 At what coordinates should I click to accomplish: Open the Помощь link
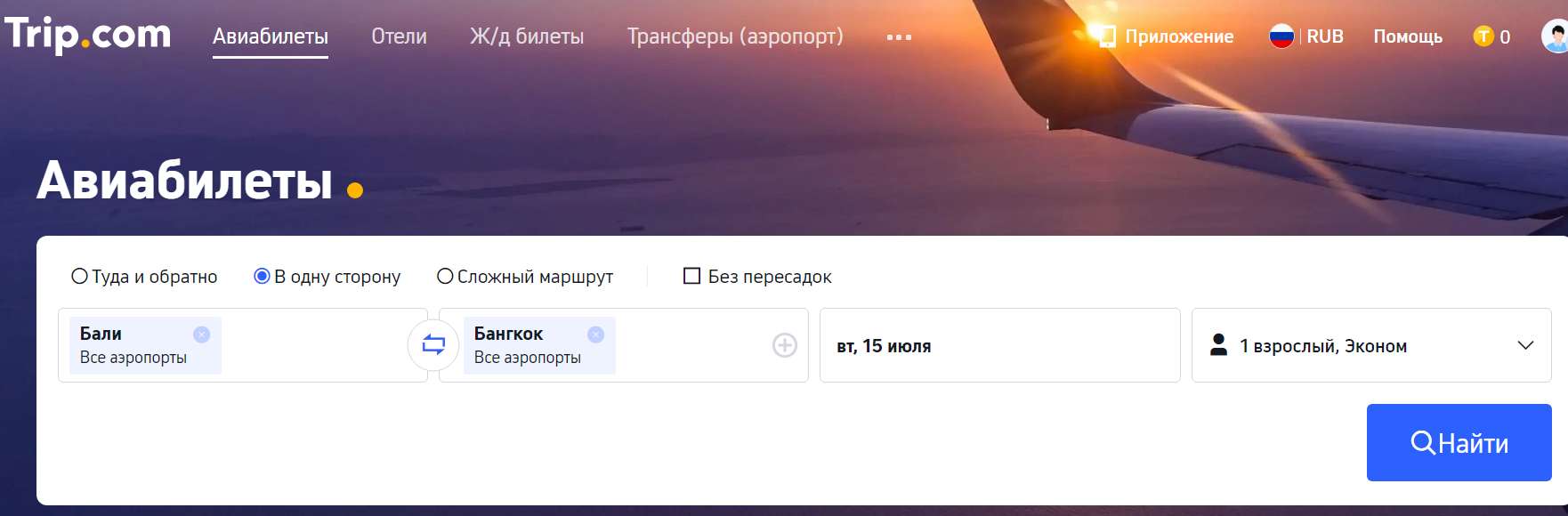pos(1408,36)
